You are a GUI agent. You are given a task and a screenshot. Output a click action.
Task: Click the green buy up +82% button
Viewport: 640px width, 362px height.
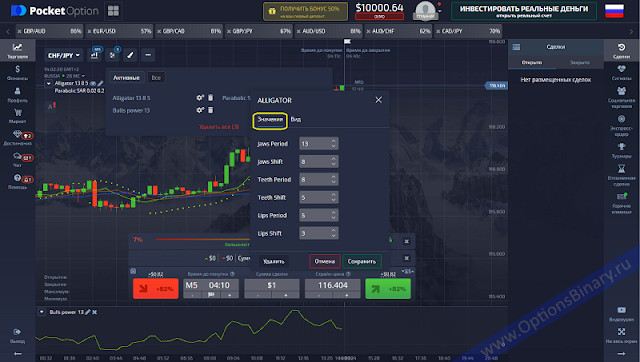pyautogui.click(x=388, y=289)
